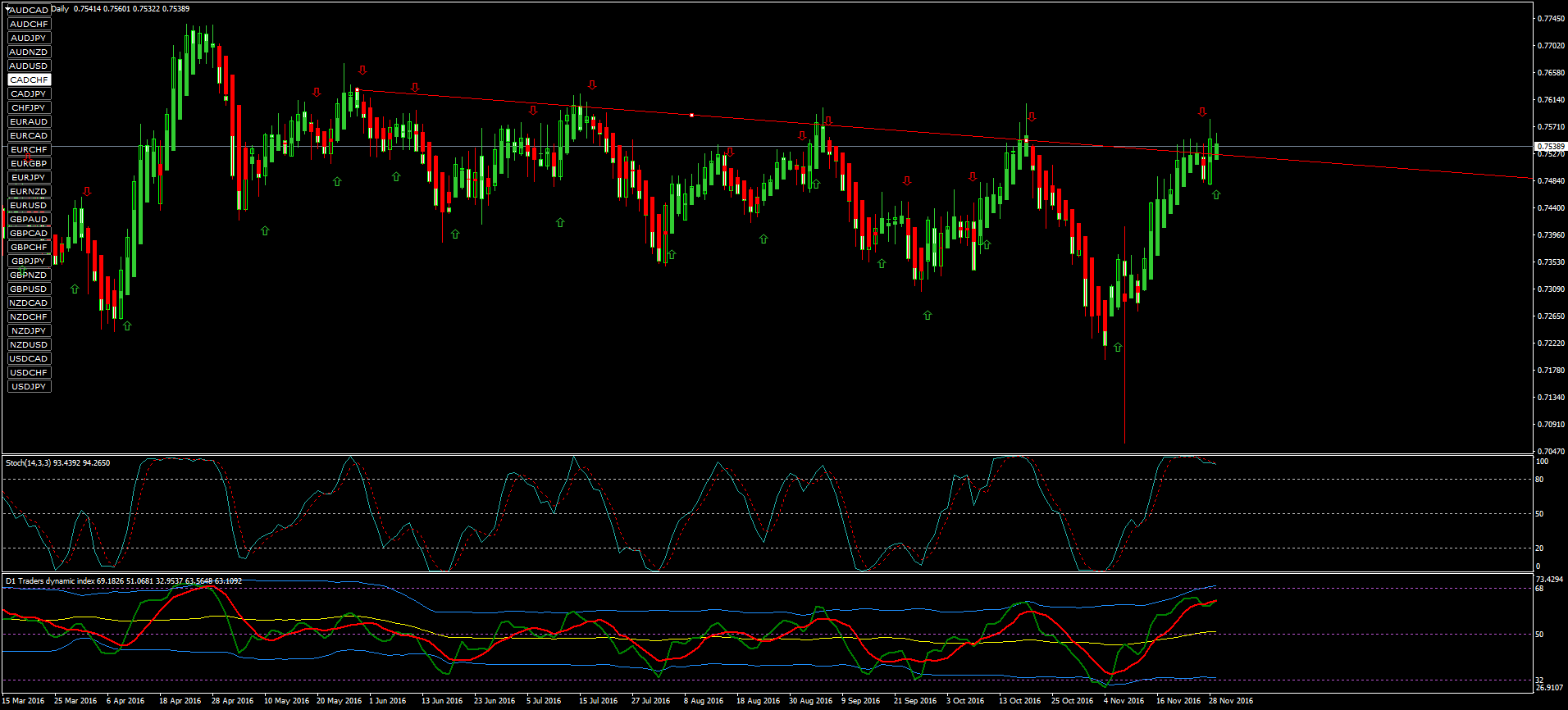
Task: Select the GBPCAD symbol button
Action: 29,234
